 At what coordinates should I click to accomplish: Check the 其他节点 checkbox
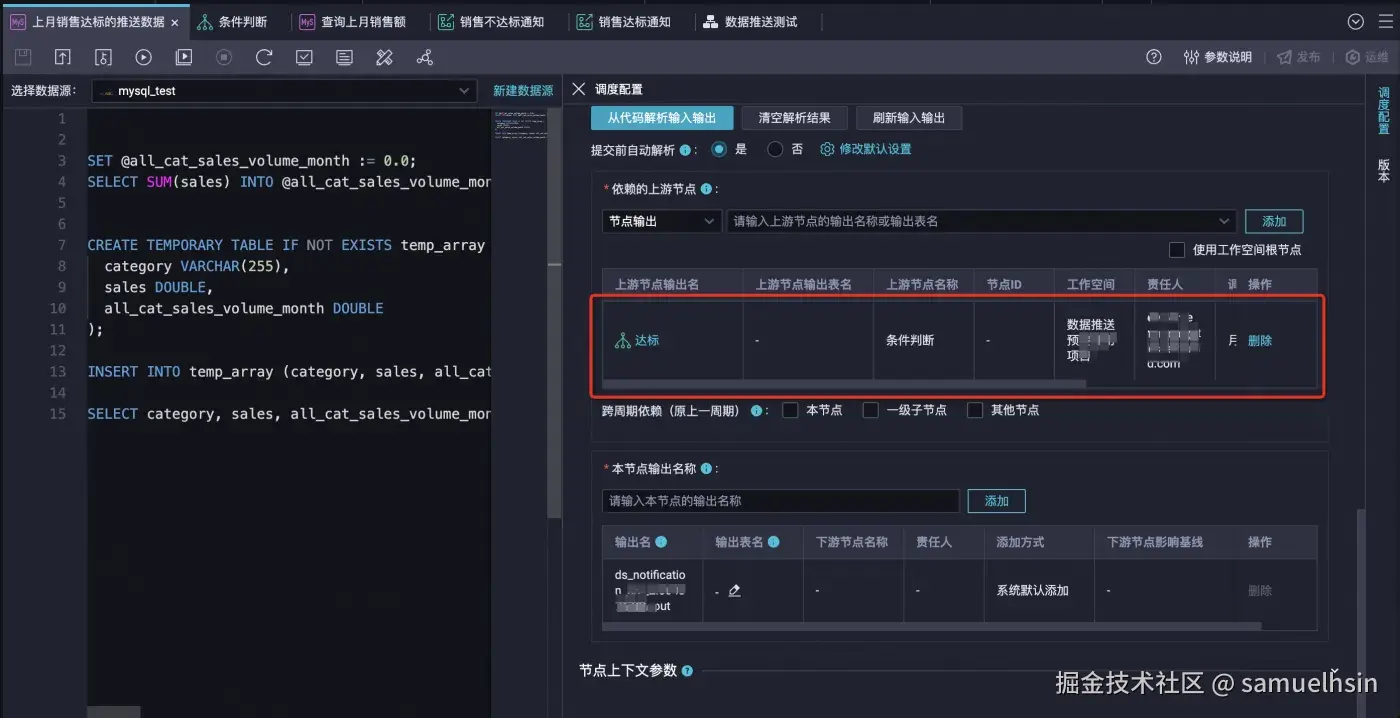[x=974, y=410]
